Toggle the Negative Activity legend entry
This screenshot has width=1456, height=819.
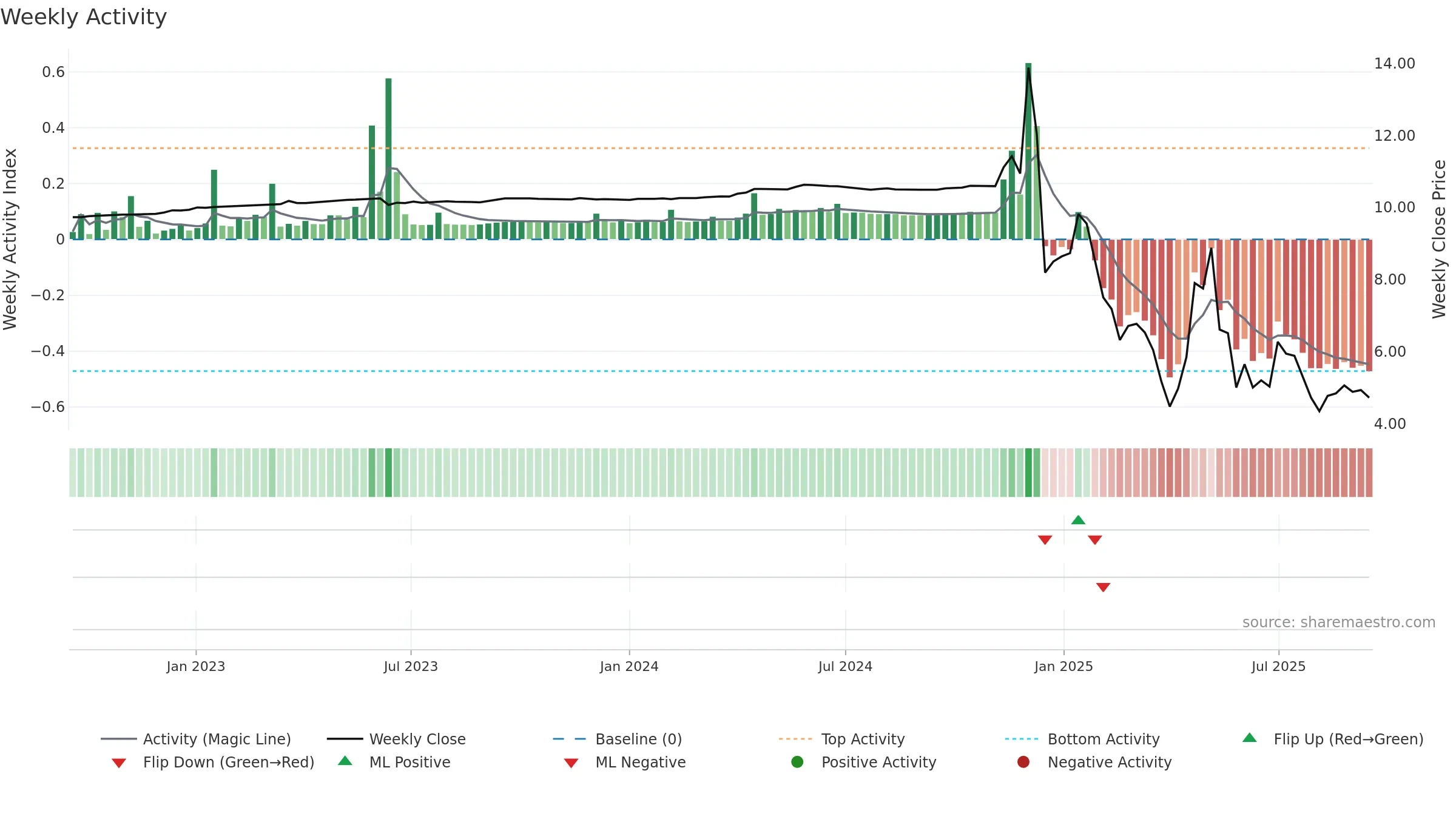point(1094,762)
